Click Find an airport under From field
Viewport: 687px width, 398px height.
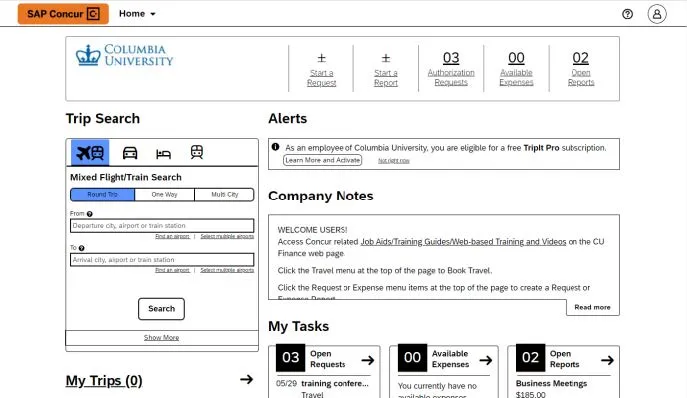click(172, 236)
